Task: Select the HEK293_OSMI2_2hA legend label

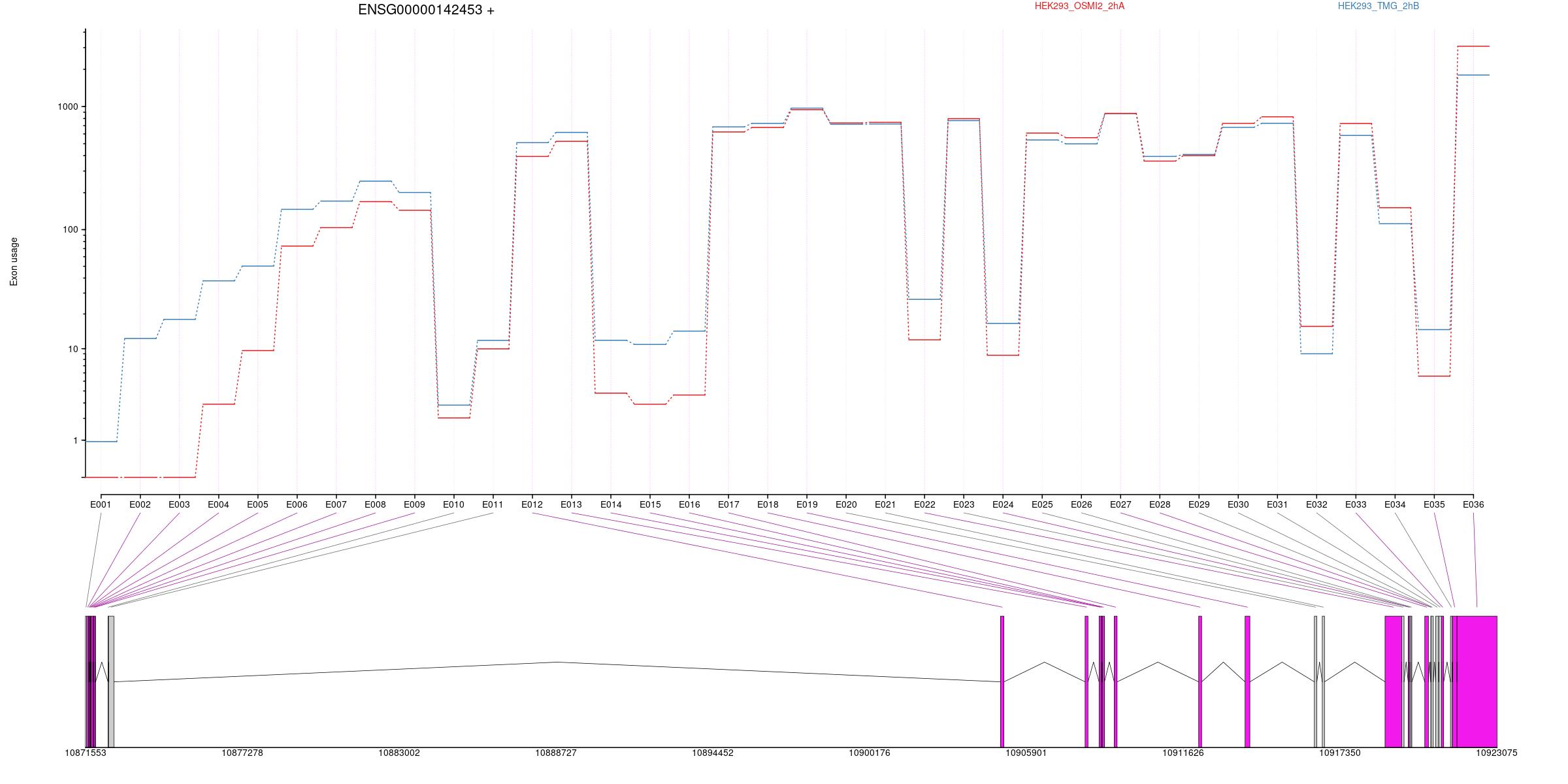Action: coord(1079,6)
